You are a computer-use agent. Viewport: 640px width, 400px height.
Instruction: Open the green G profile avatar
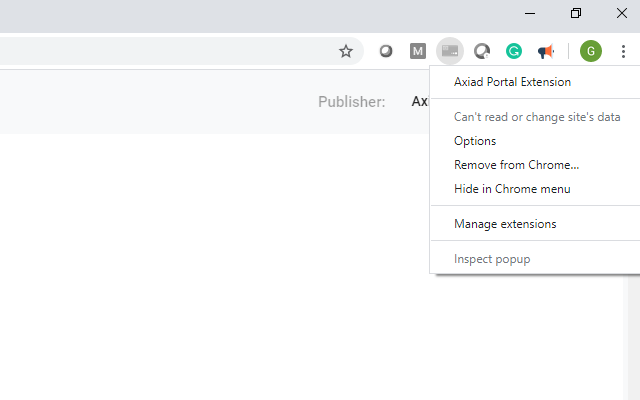[591, 51]
